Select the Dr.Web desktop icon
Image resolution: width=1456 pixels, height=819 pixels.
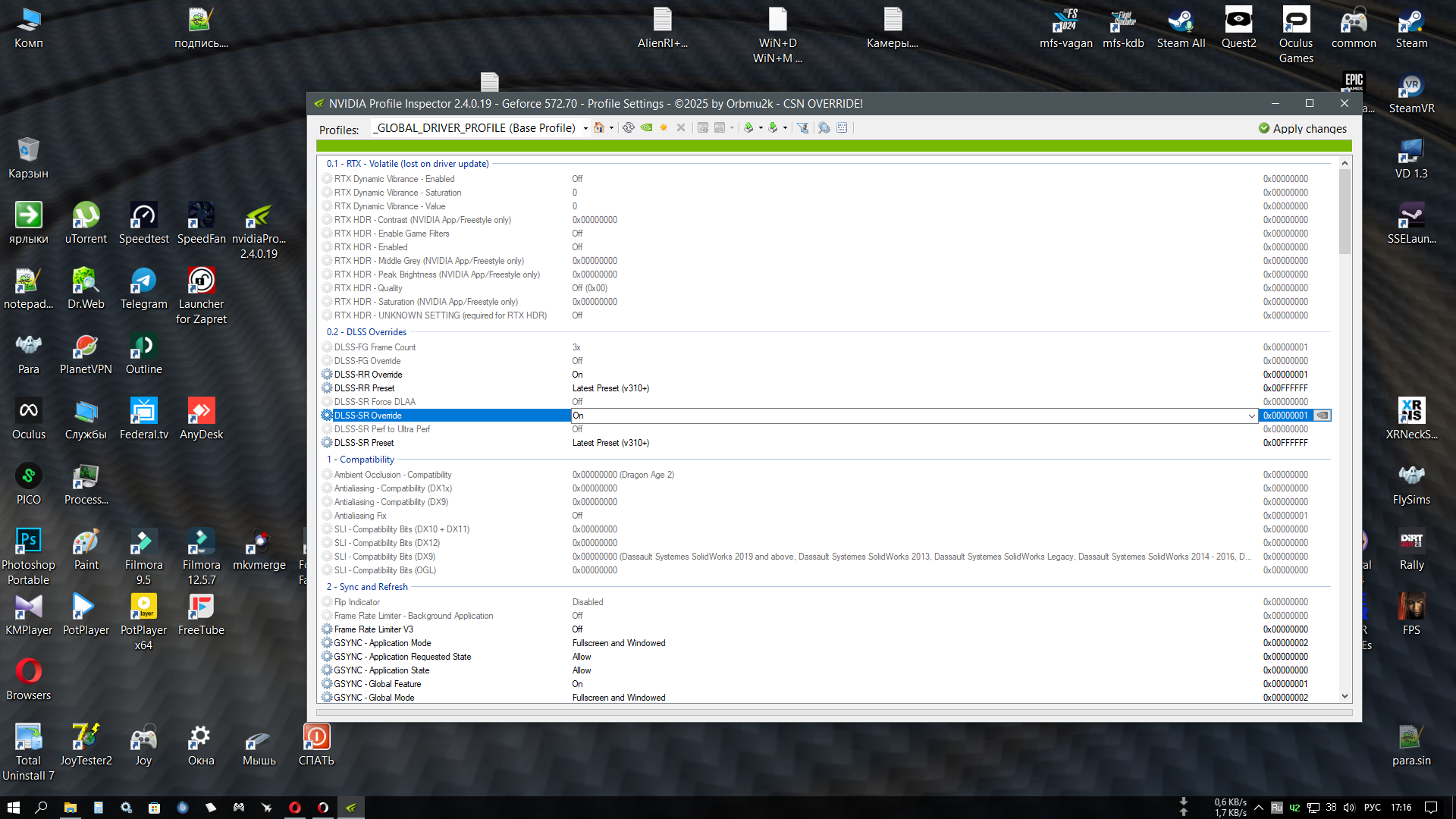pyautogui.click(x=86, y=289)
